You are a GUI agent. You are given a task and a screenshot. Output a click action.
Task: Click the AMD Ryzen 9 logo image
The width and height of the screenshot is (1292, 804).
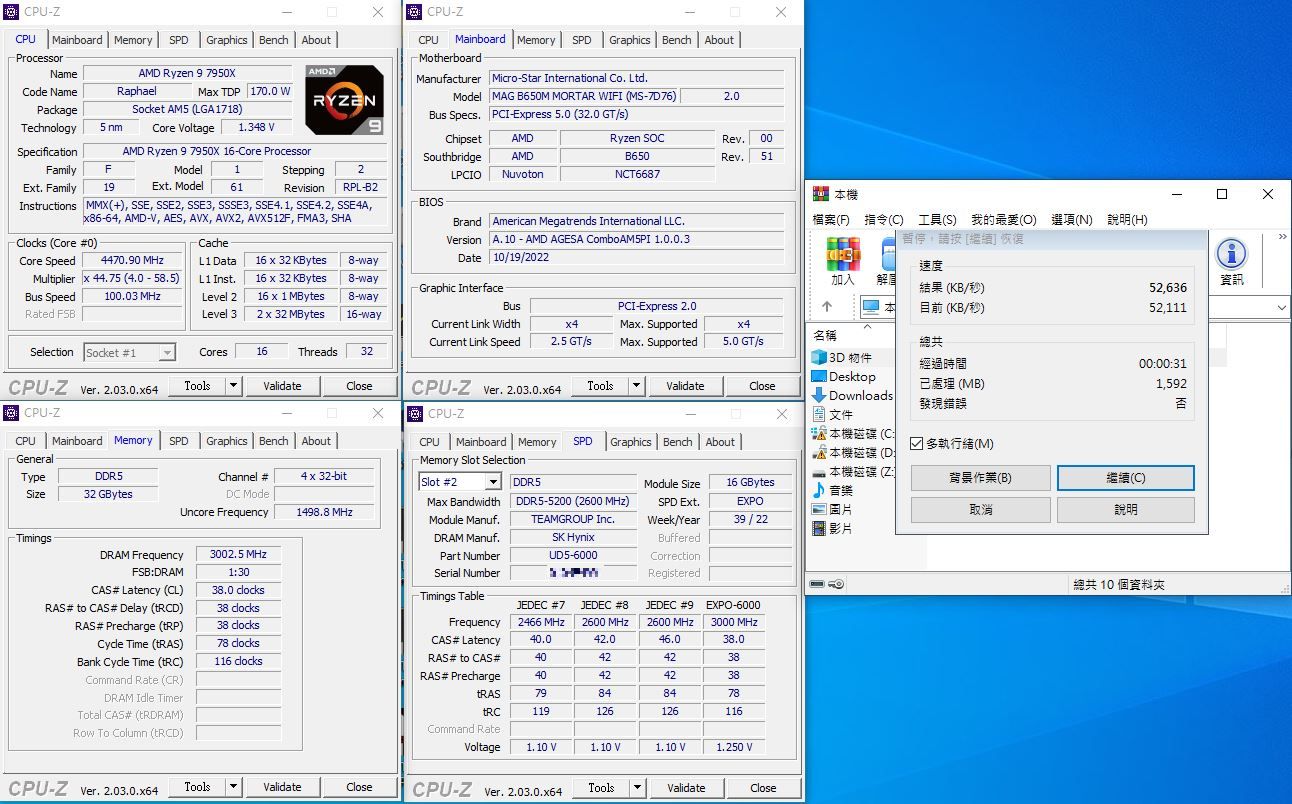tap(344, 100)
